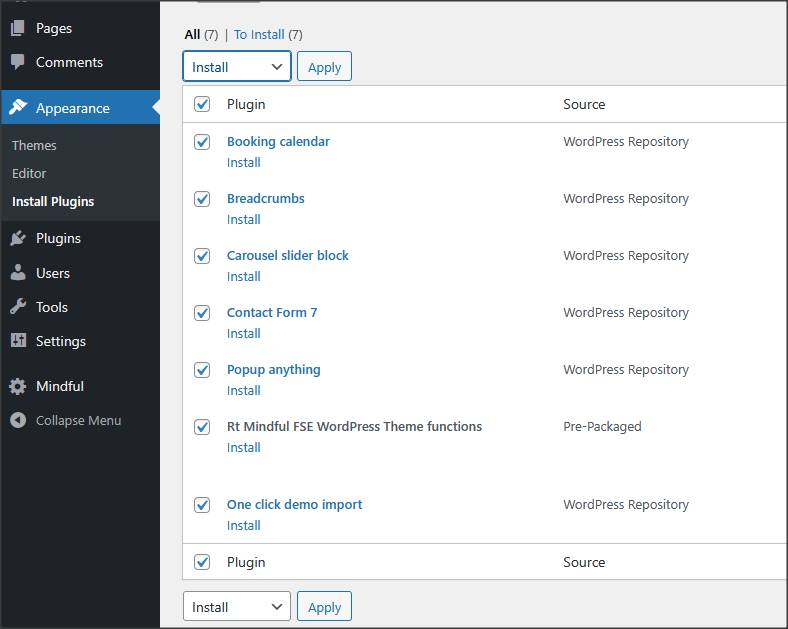Click the Tools wrench icon
Viewport: 788px width, 629px height.
point(18,307)
